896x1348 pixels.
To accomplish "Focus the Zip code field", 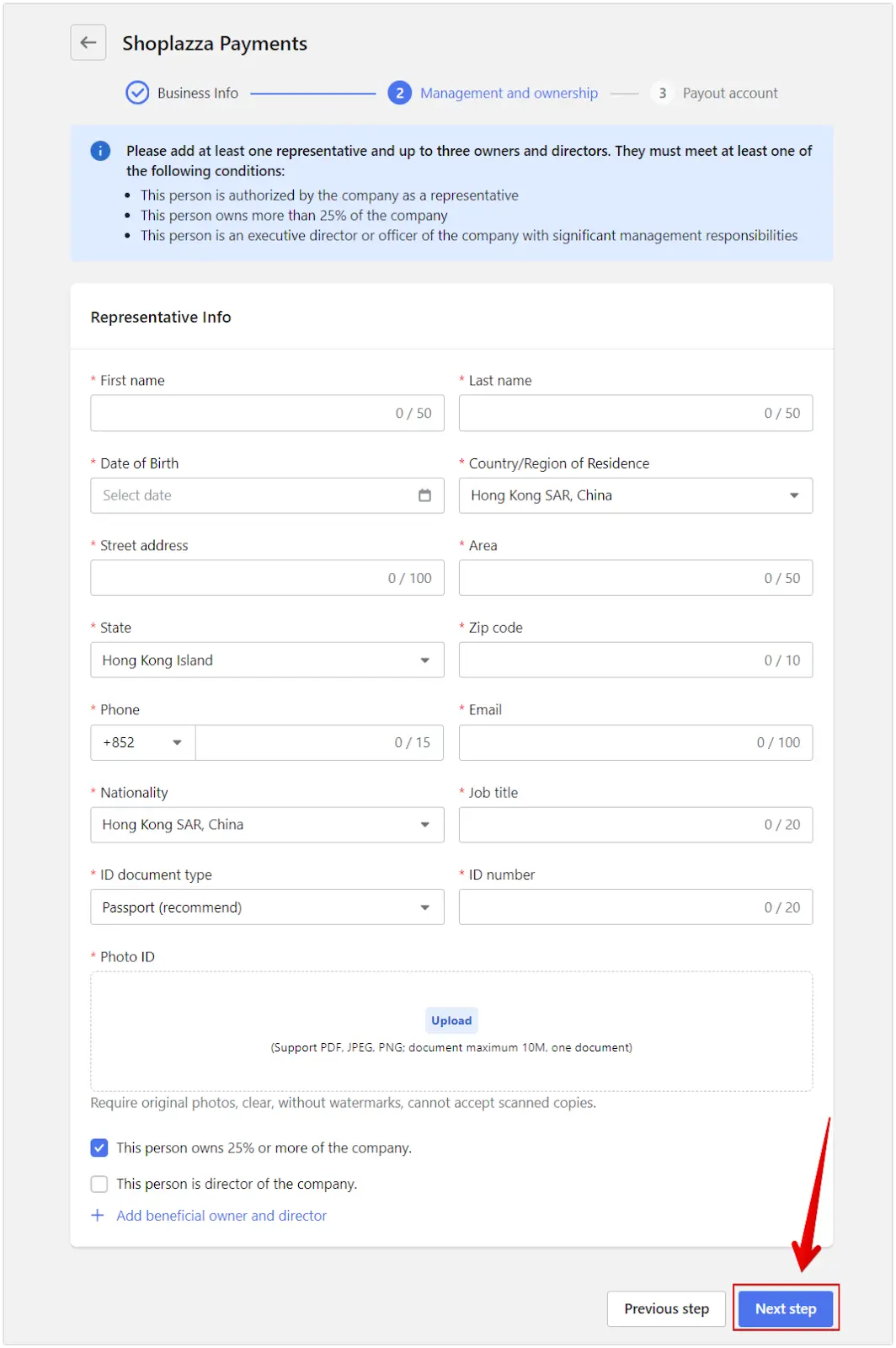I will [x=636, y=661].
